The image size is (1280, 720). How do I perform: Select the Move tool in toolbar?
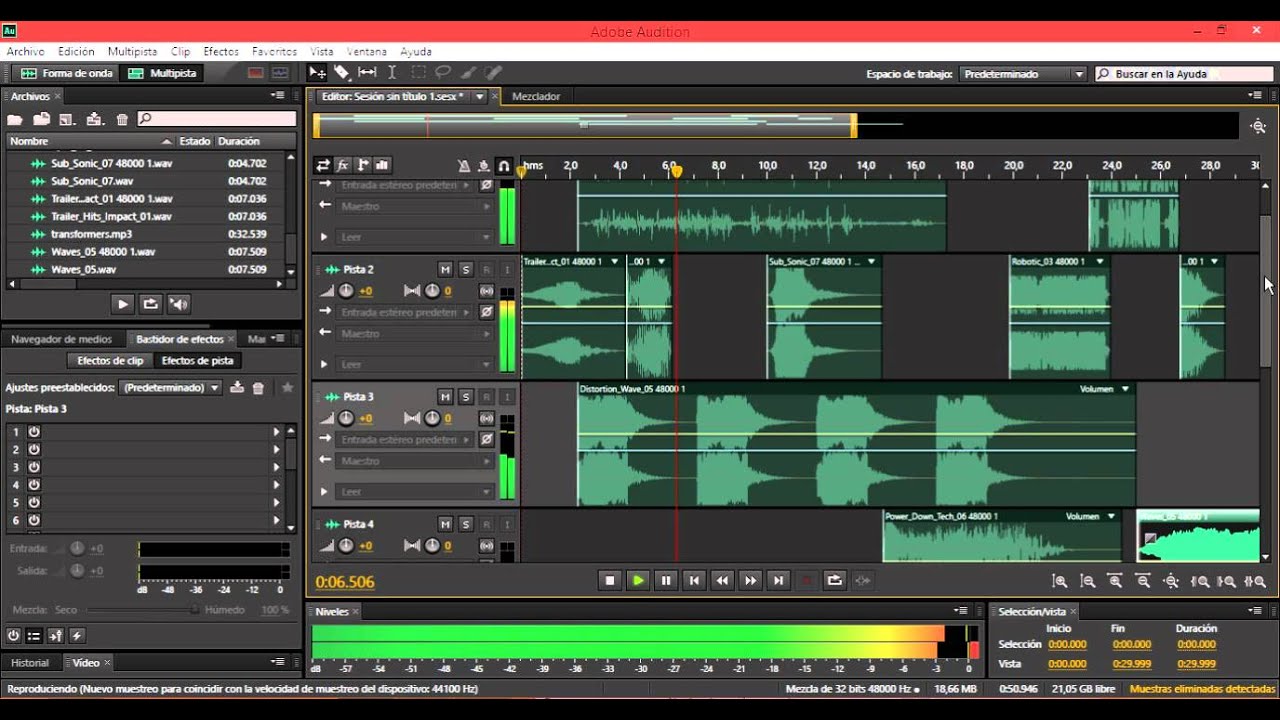coord(317,73)
